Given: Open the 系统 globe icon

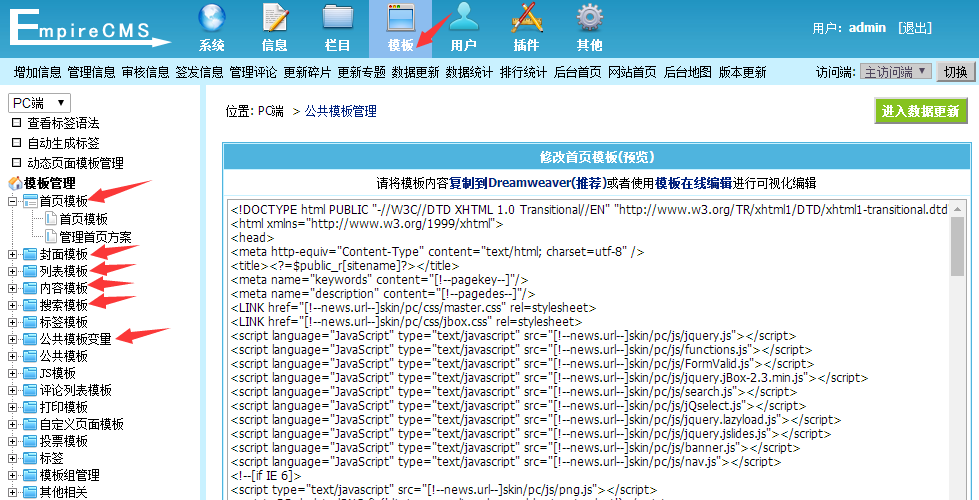Looking at the screenshot, I should coord(212,18).
